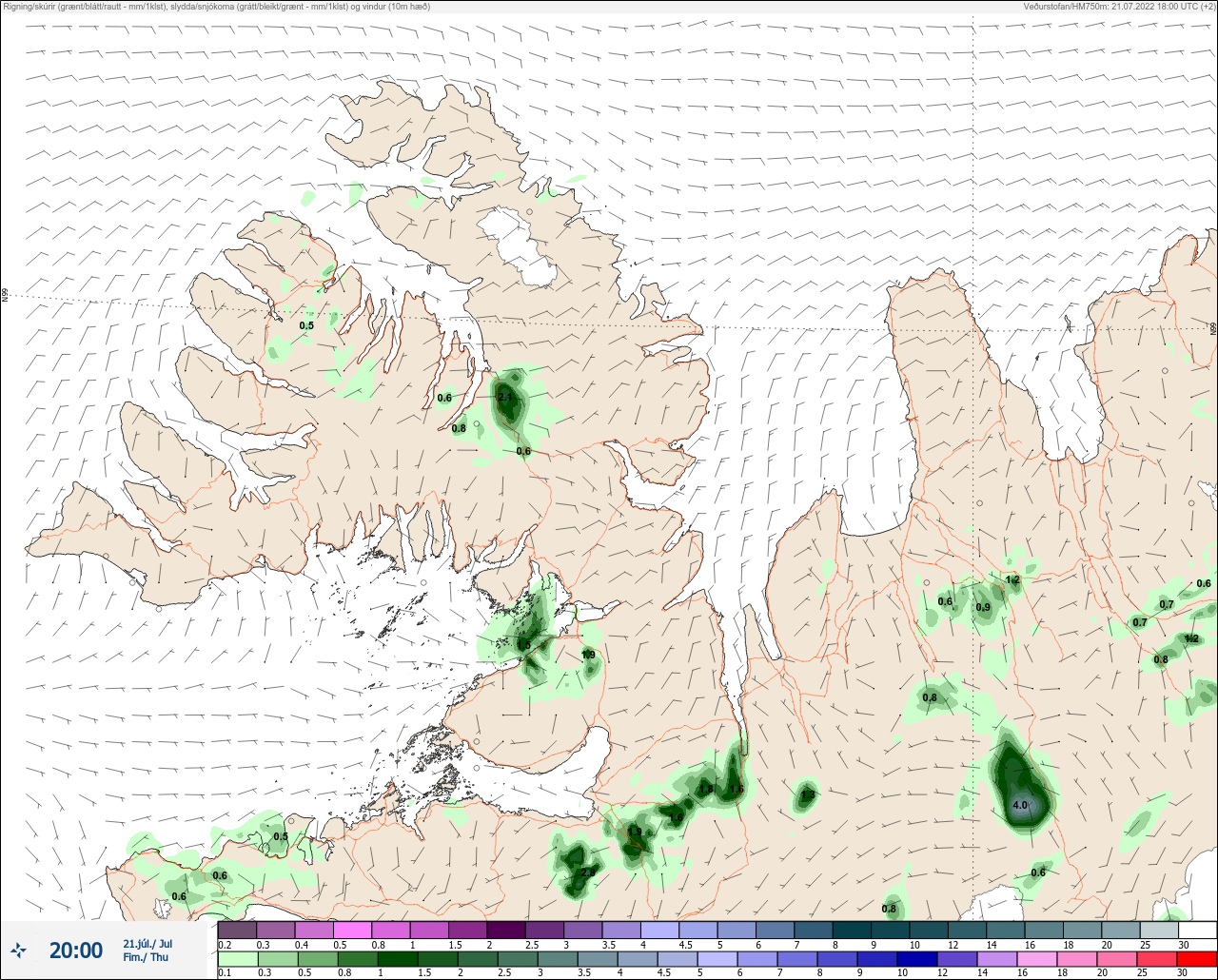Screen dimensions: 1218x980
Task: Click the 20:00 forecast time display
Action: click(76, 950)
